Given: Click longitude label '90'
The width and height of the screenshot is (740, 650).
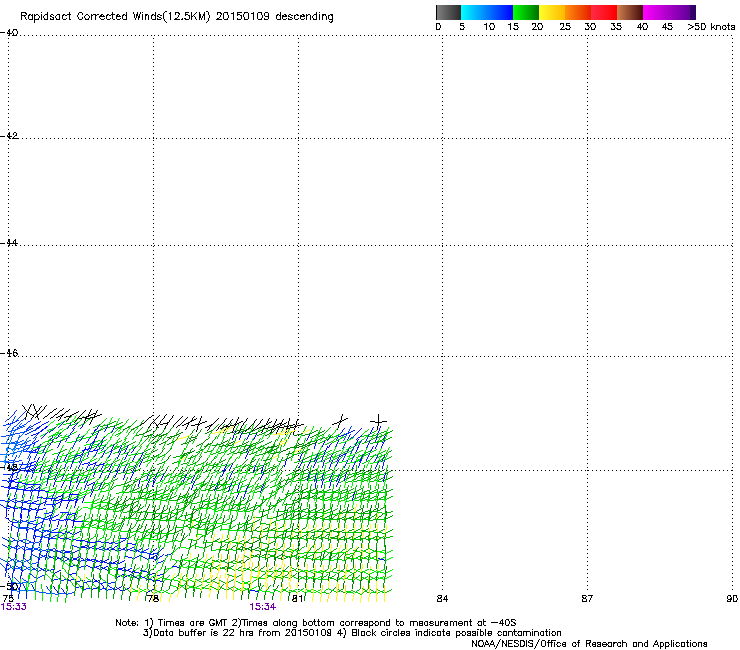Looking at the screenshot, I should click(732, 599).
